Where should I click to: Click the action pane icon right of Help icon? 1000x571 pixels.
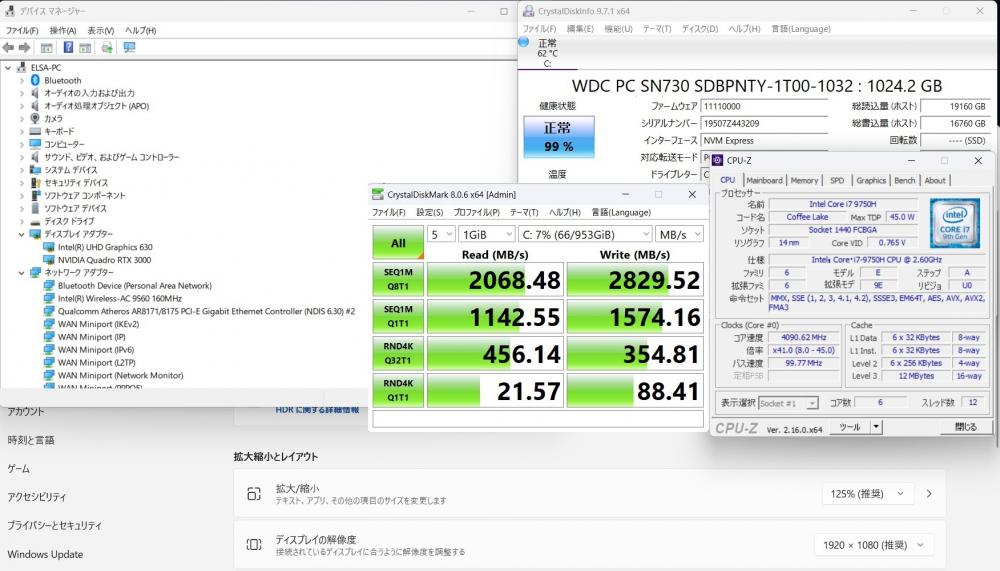(85, 48)
